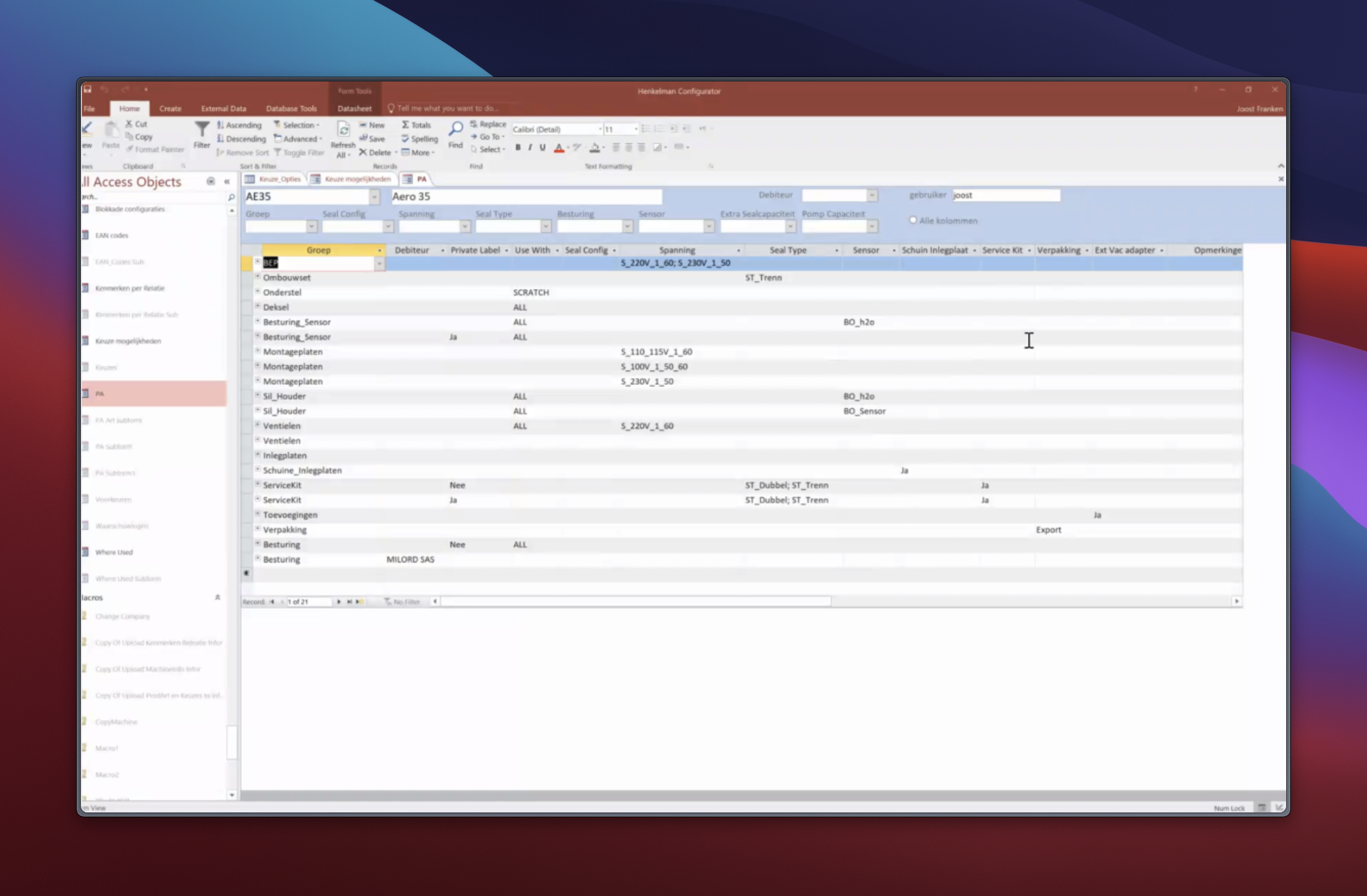Apply Underline formatting
Image resolution: width=1367 pixels, height=896 pixels.
click(x=542, y=147)
